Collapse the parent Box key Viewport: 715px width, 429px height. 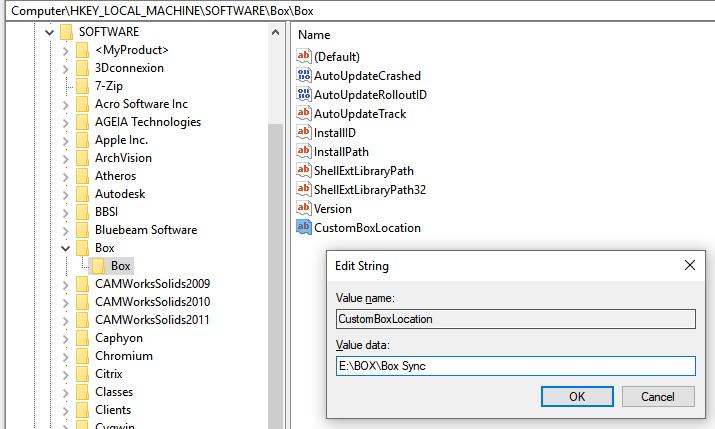(x=66, y=248)
